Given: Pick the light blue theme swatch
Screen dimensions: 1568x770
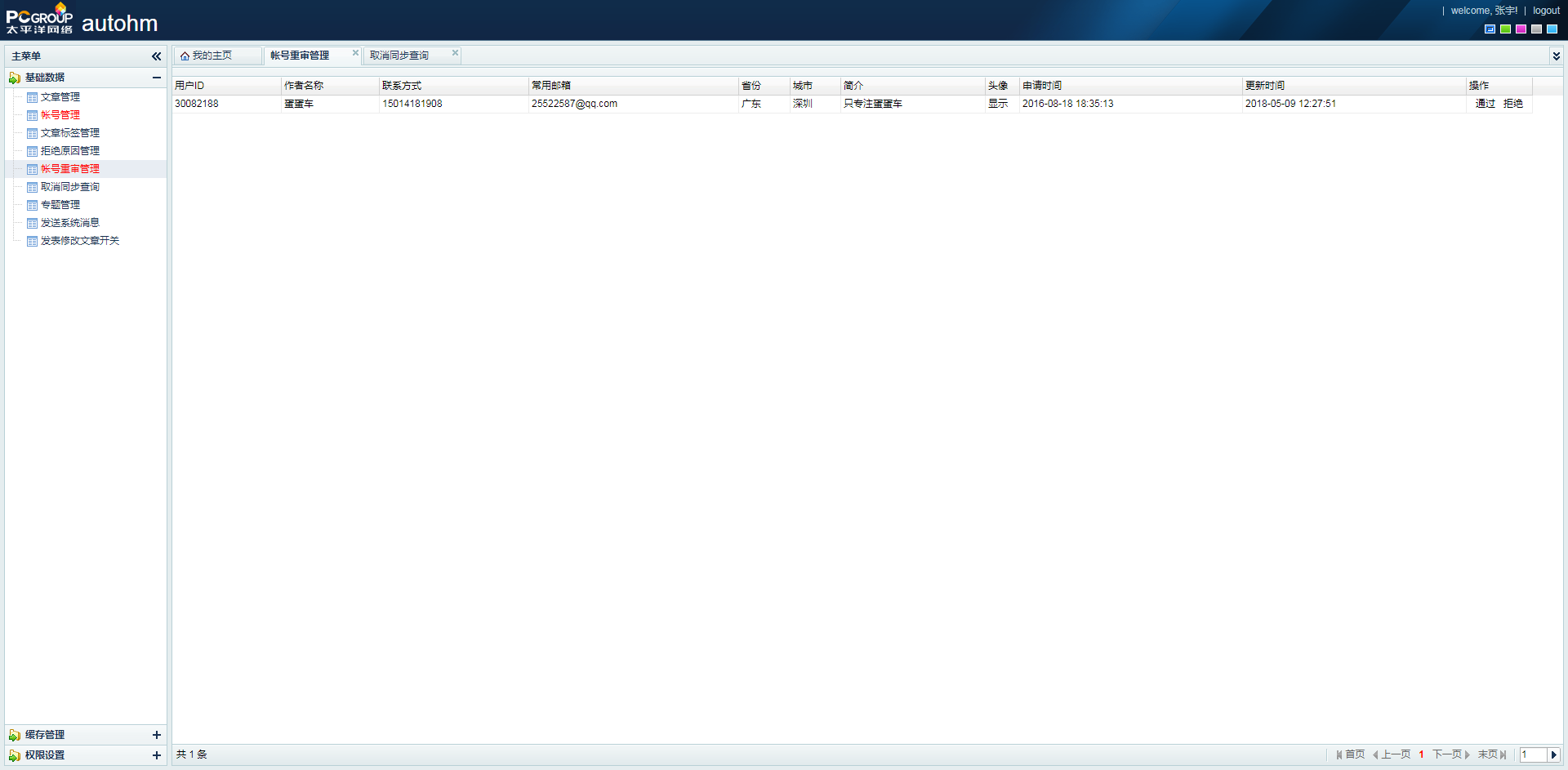Looking at the screenshot, I should coord(1552,29).
